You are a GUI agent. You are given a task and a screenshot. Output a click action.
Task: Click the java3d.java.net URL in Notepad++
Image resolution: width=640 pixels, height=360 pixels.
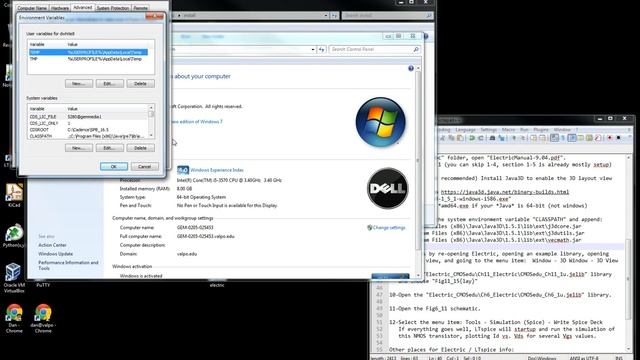pyautogui.click(x=504, y=192)
